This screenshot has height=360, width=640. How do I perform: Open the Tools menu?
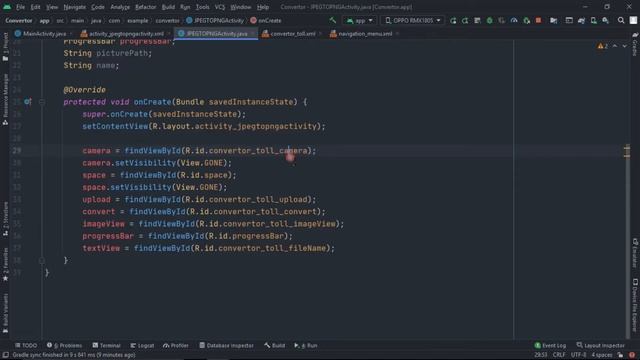point(202,7)
